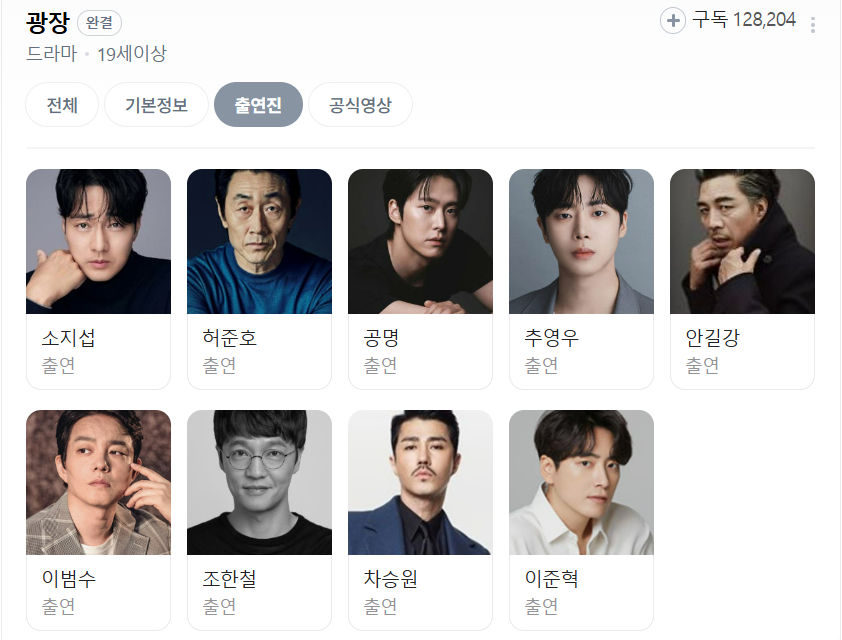View 차승원 cast photo
Image resolution: width=842 pixels, height=640 pixels.
click(420, 482)
